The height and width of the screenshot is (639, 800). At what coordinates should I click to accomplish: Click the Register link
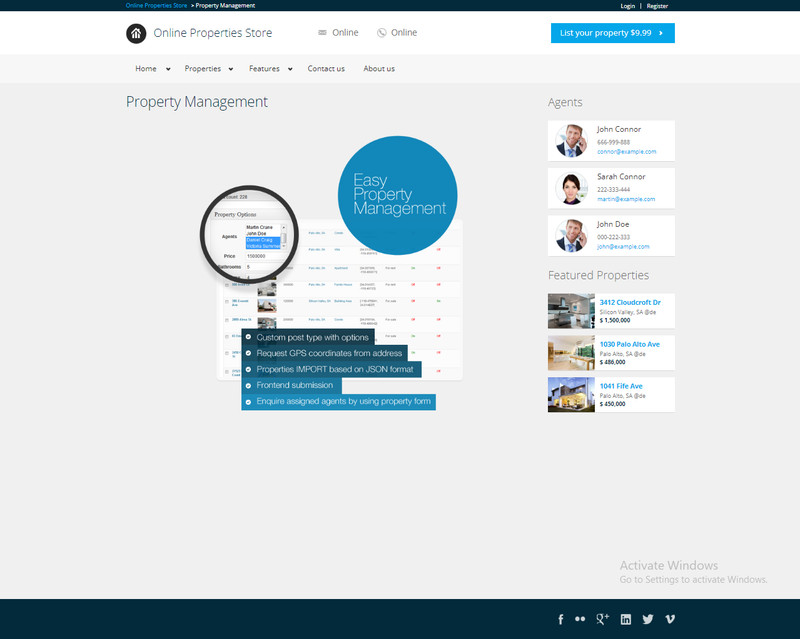coord(657,6)
